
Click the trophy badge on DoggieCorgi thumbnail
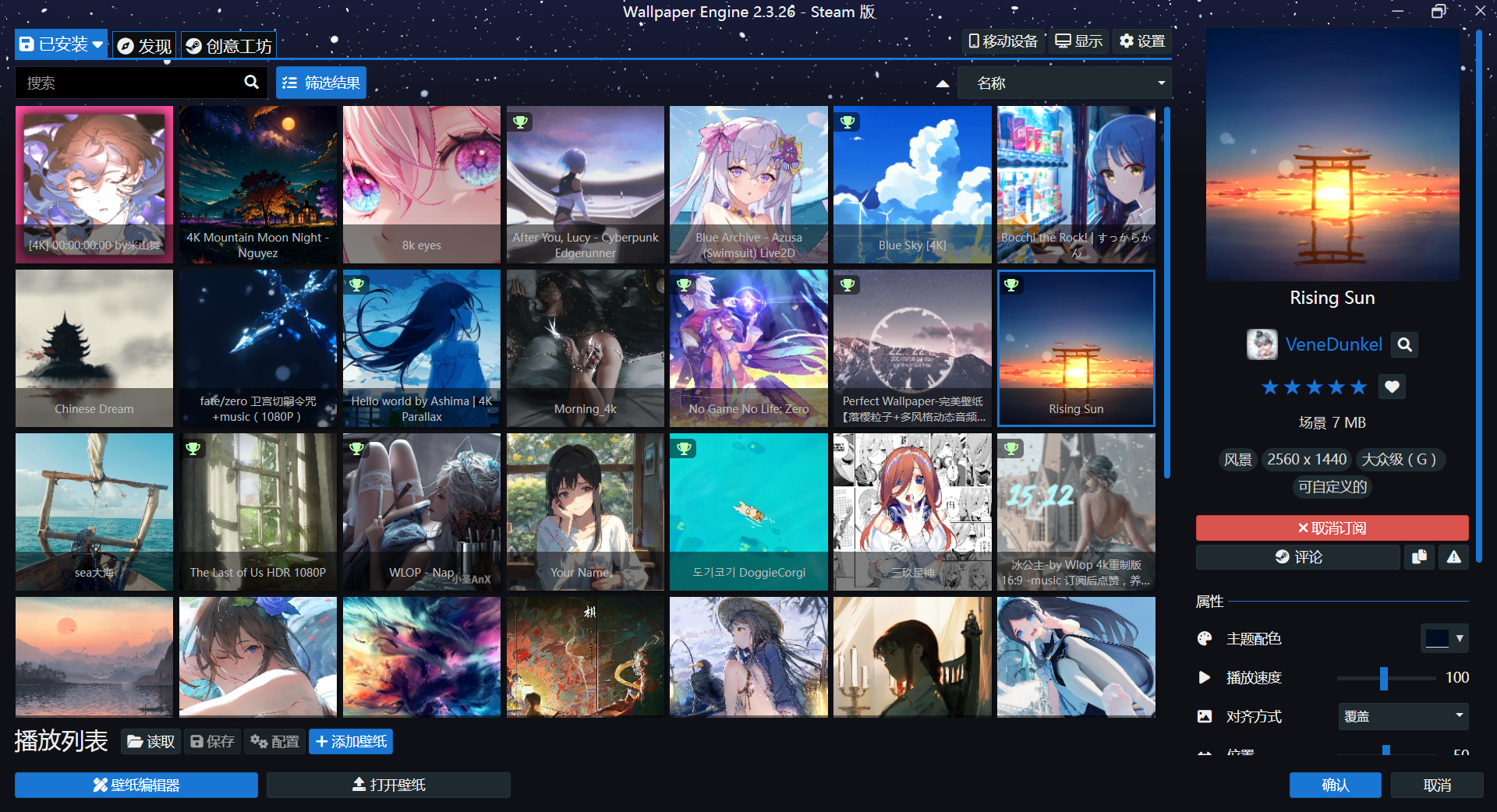(684, 449)
